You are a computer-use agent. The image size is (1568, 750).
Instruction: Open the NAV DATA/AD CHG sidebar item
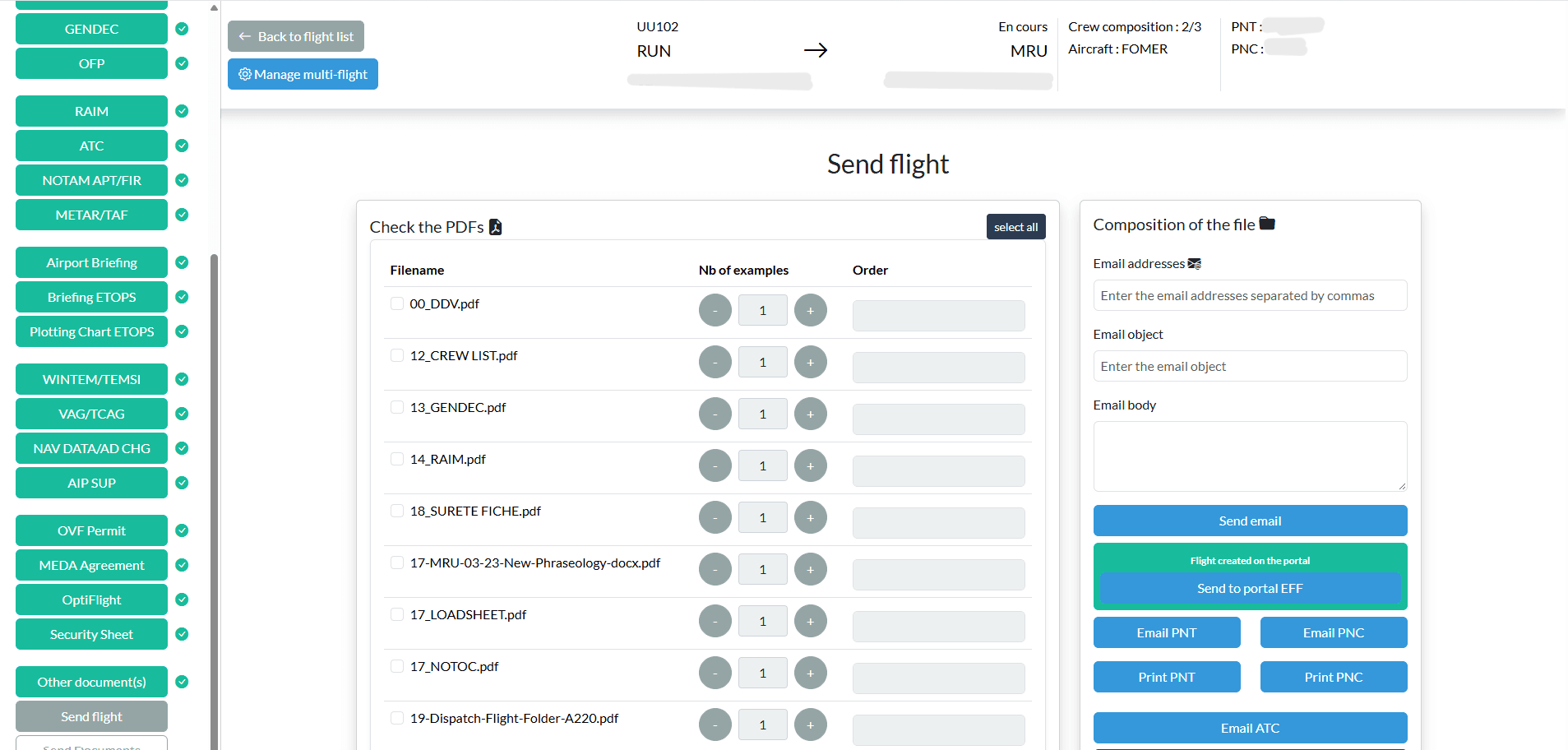(91, 448)
